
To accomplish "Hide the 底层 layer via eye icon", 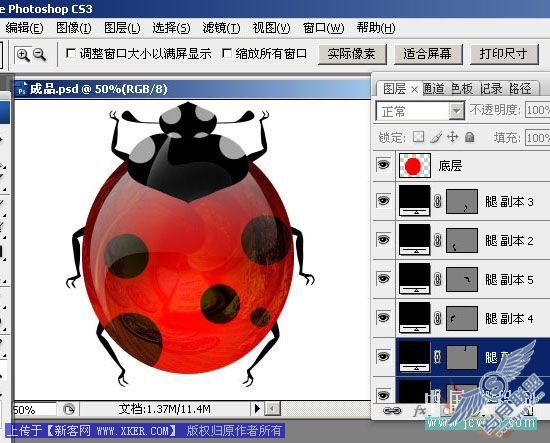I will click(x=383, y=165).
